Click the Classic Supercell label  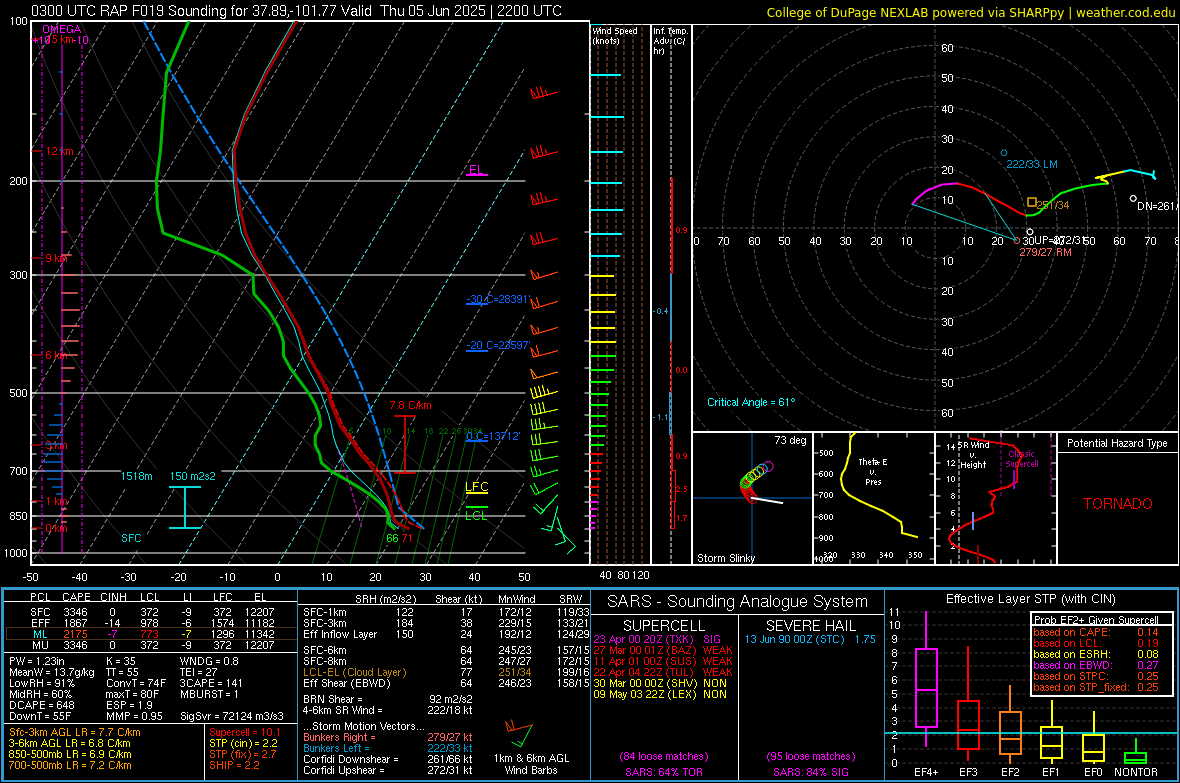1022,459
